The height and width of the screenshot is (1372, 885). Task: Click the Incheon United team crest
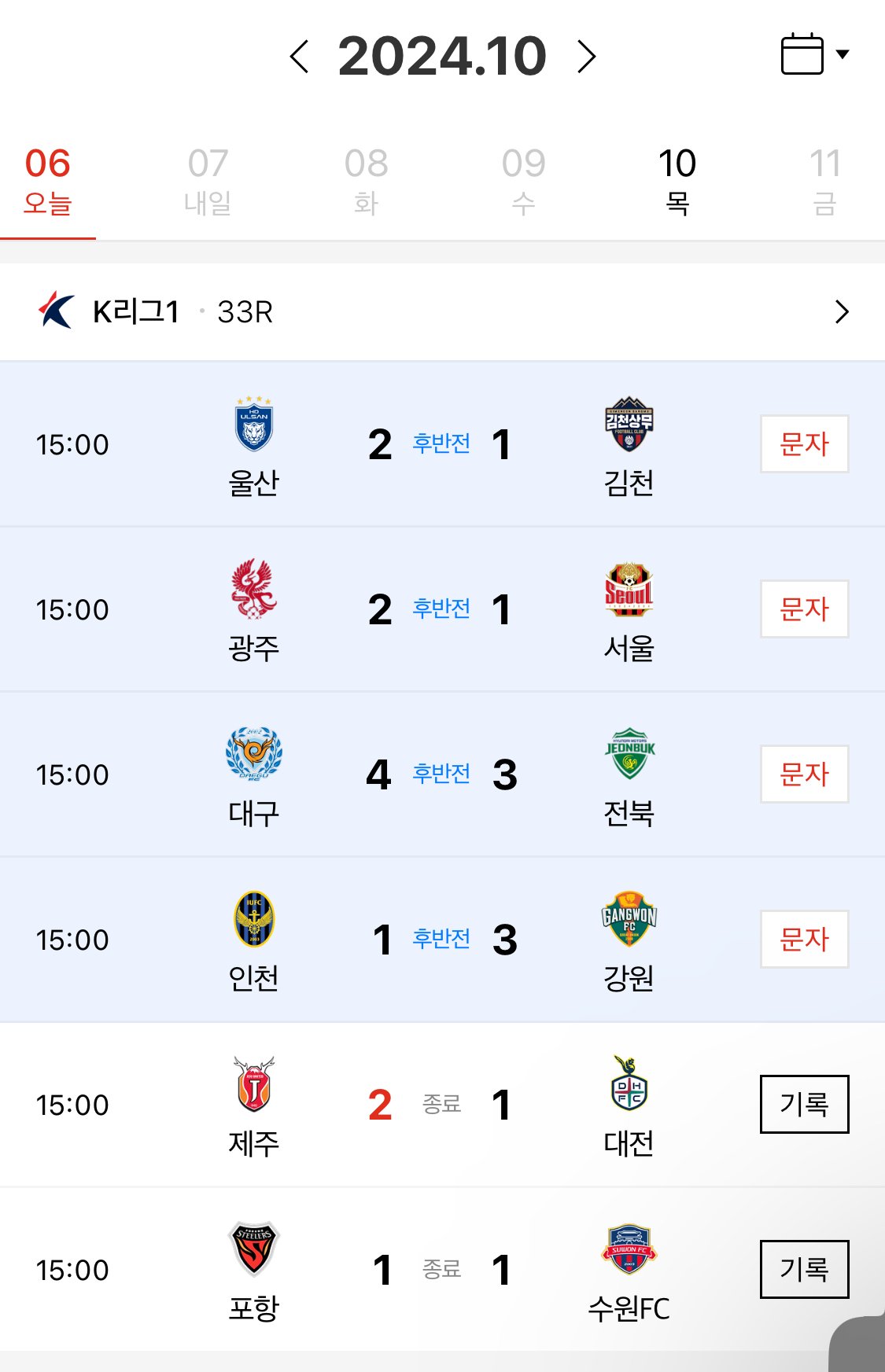pyautogui.click(x=253, y=919)
